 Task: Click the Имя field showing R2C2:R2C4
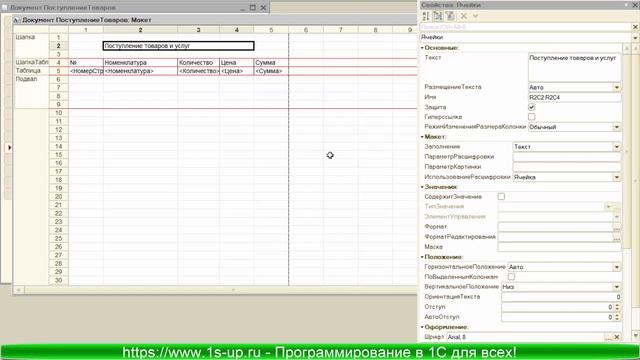coord(574,98)
